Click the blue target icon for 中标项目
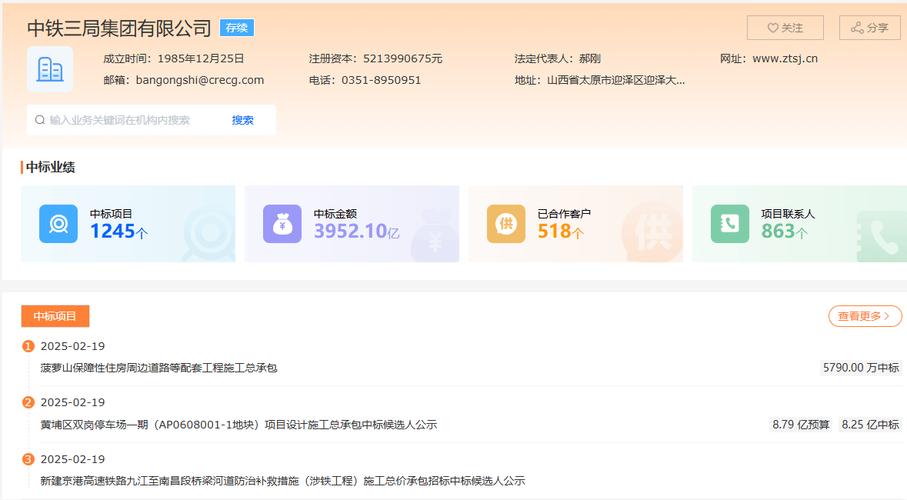The width and height of the screenshot is (907, 500). click(58, 223)
